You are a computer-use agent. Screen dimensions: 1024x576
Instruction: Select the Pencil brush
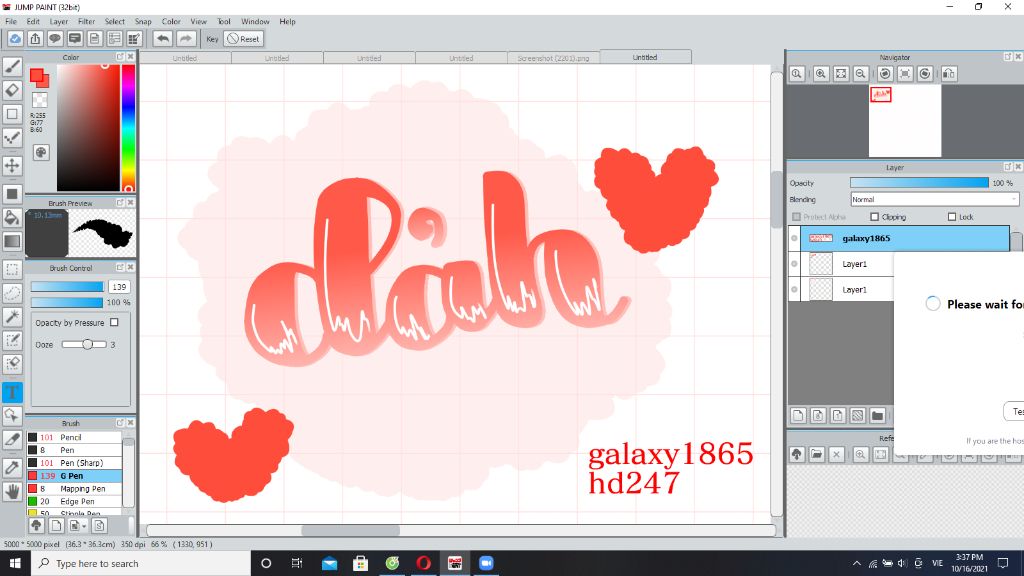coord(74,438)
